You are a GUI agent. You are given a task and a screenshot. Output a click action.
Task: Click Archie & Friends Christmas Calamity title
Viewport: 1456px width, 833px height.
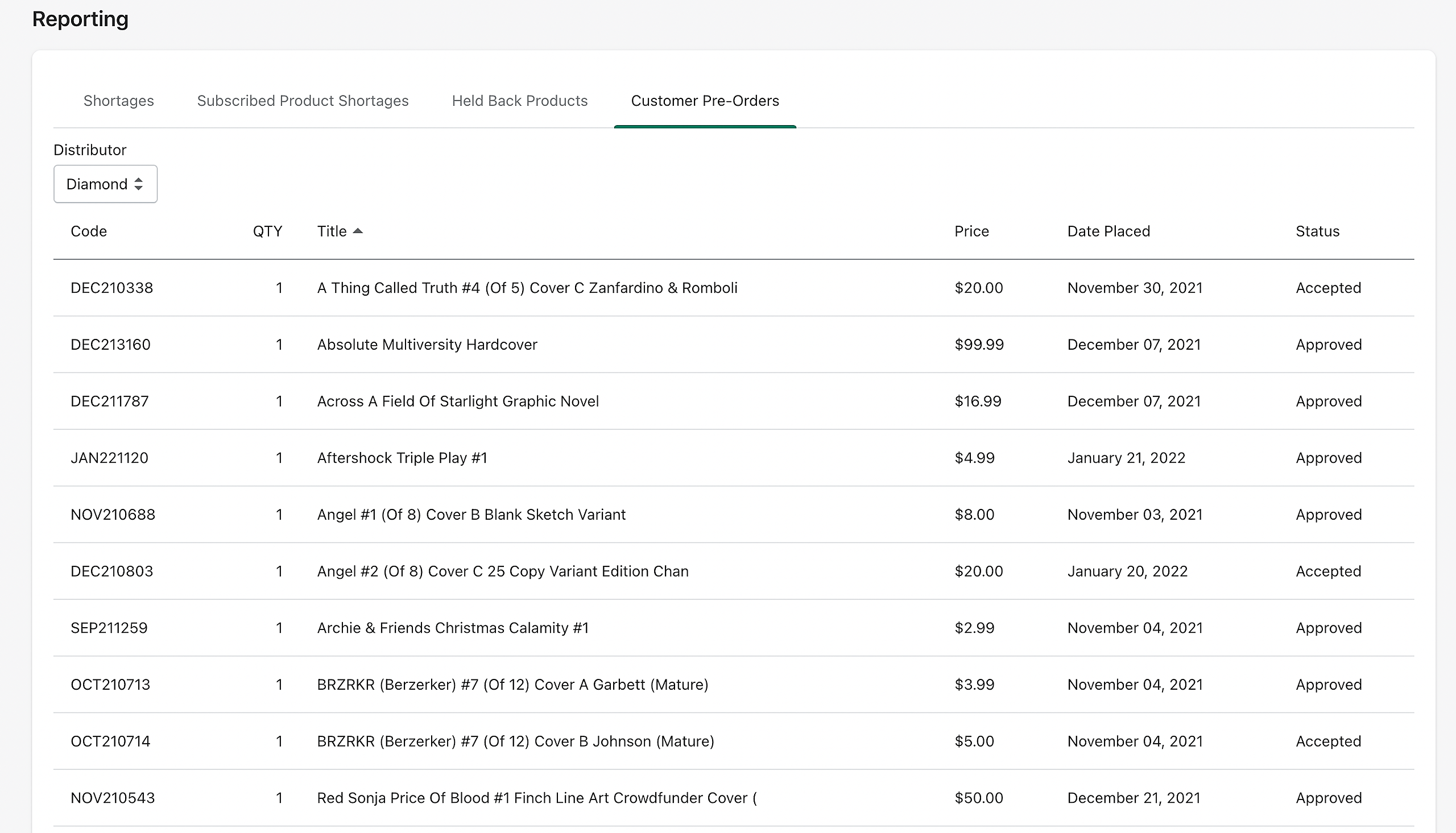point(453,628)
